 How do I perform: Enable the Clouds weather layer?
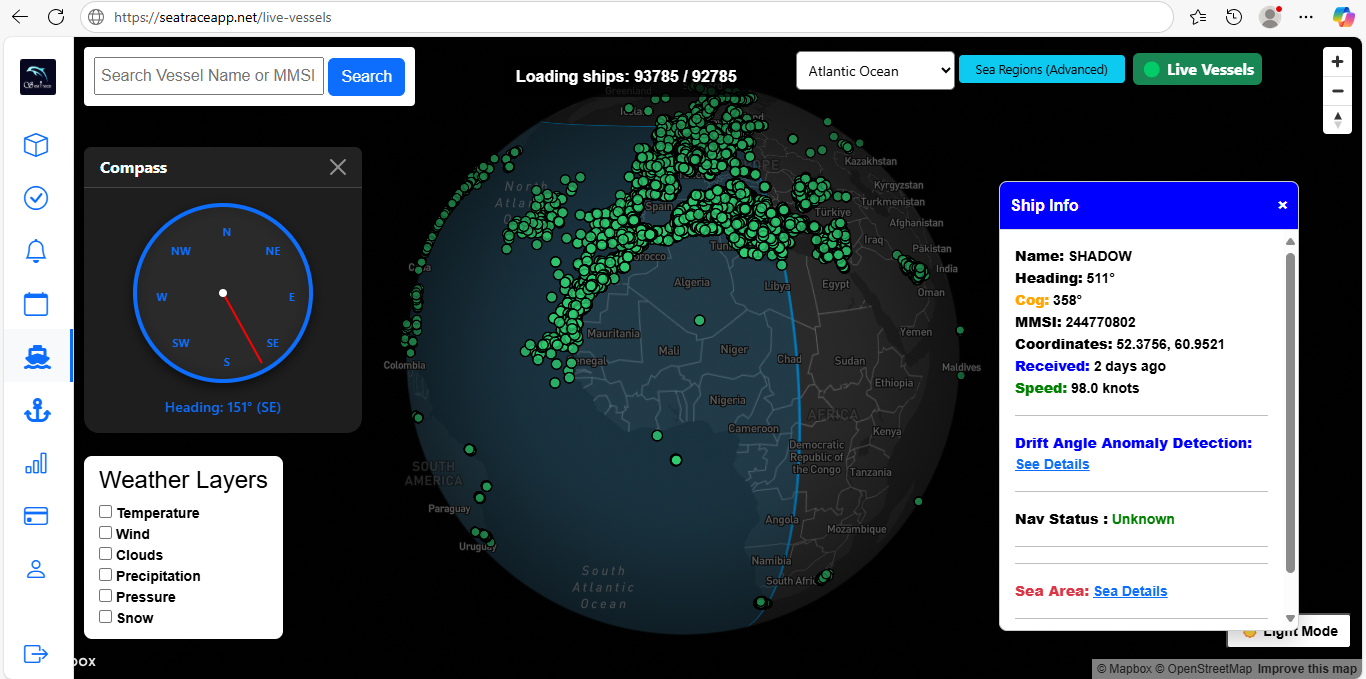point(105,554)
